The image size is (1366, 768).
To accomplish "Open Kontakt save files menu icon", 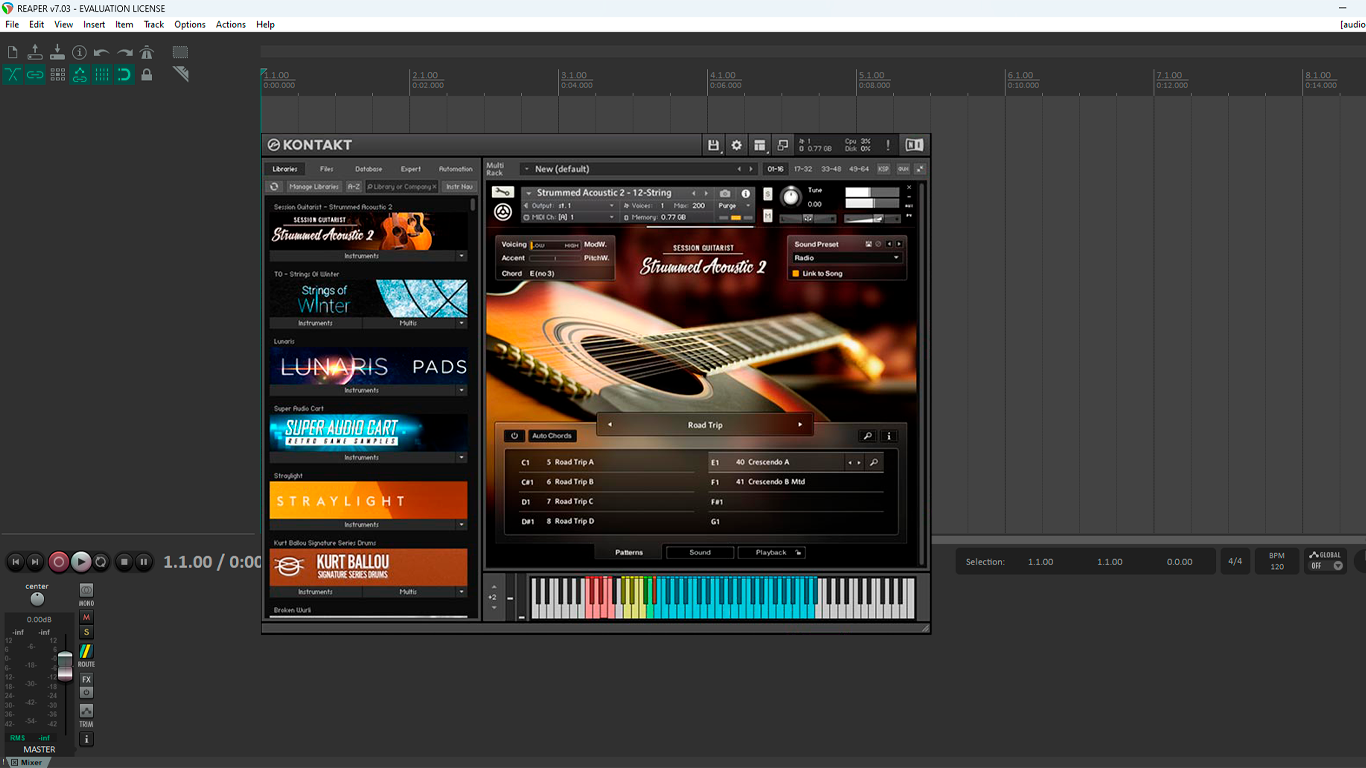I will click(713, 145).
